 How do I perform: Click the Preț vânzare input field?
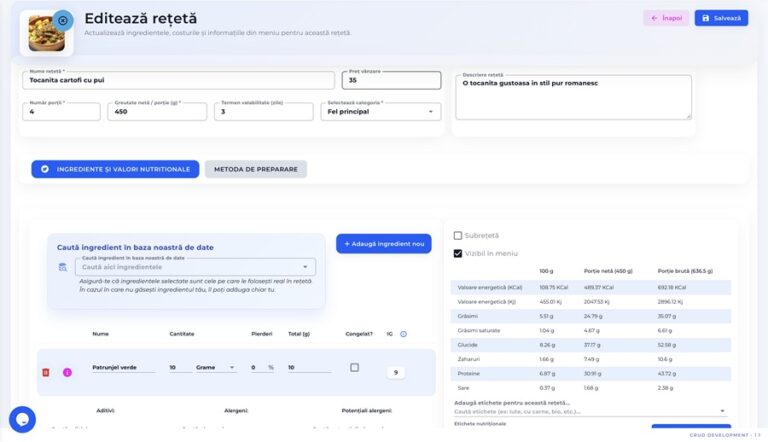[x=393, y=81]
